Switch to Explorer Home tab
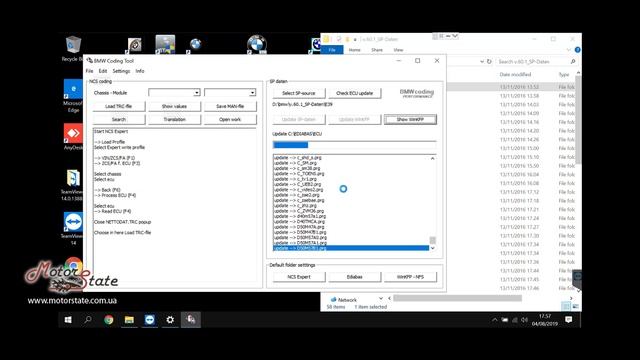The width and height of the screenshot is (640, 360). [x=355, y=50]
